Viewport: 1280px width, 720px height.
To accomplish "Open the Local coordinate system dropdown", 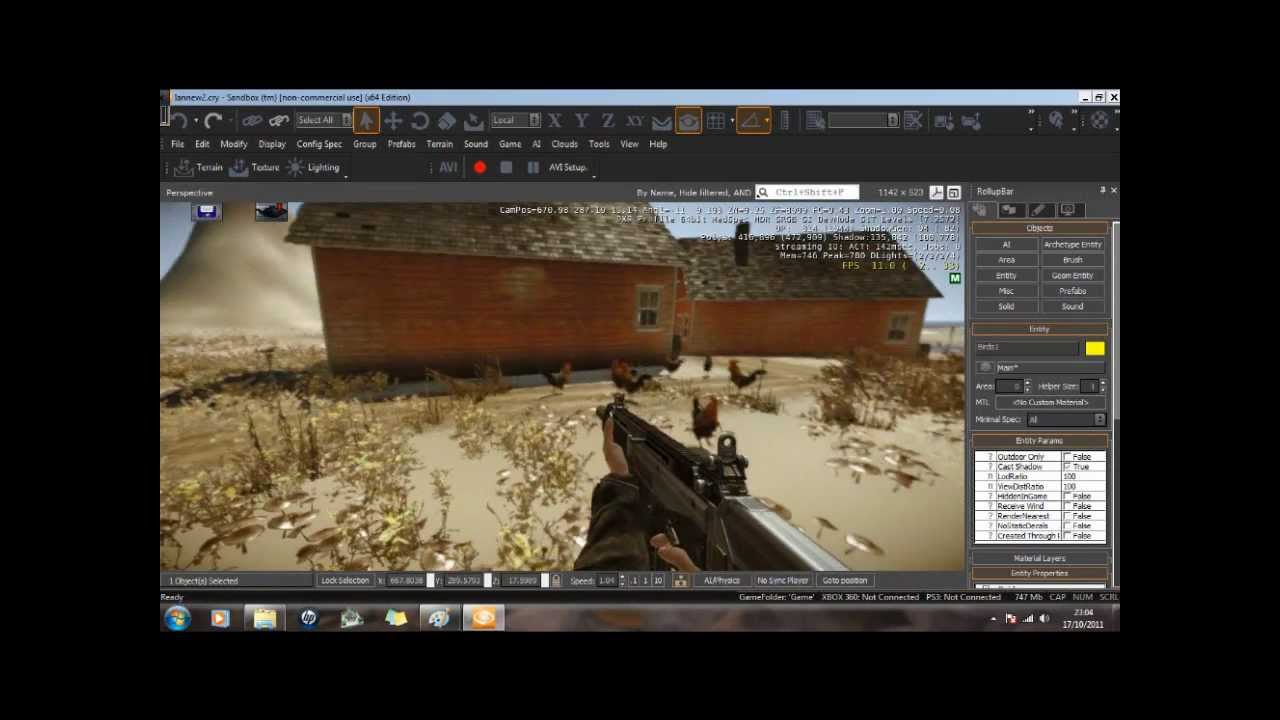I will [x=515, y=121].
